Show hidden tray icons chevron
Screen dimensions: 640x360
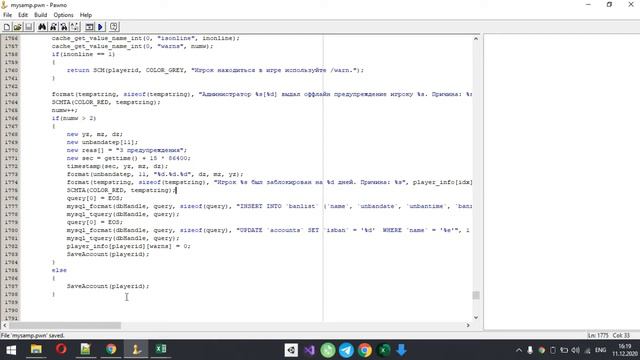519,350
